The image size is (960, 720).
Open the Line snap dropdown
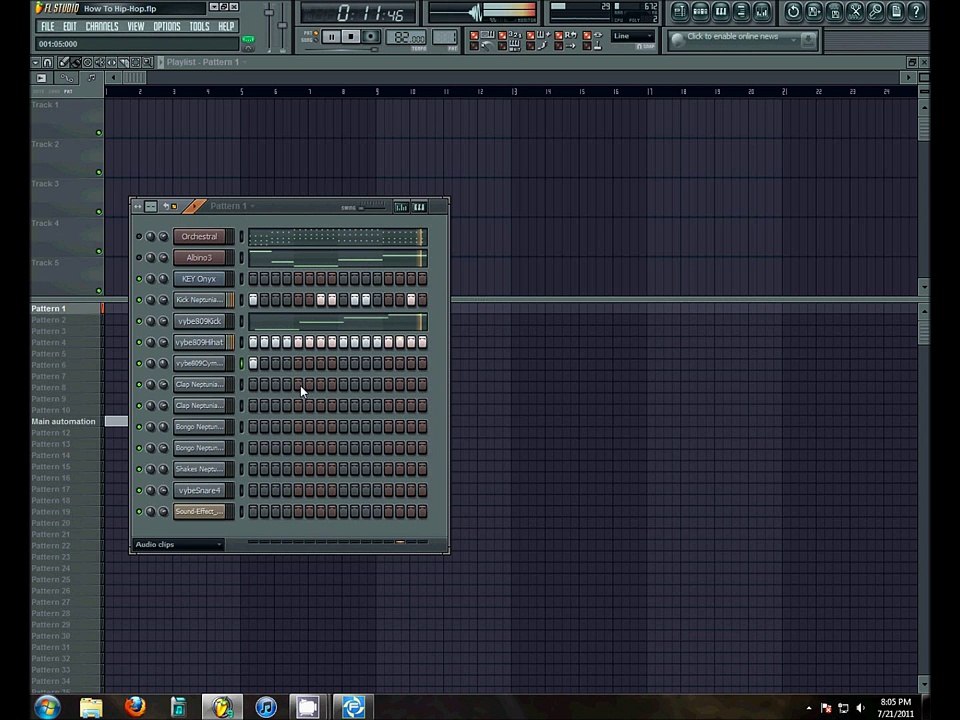[633, 36]
